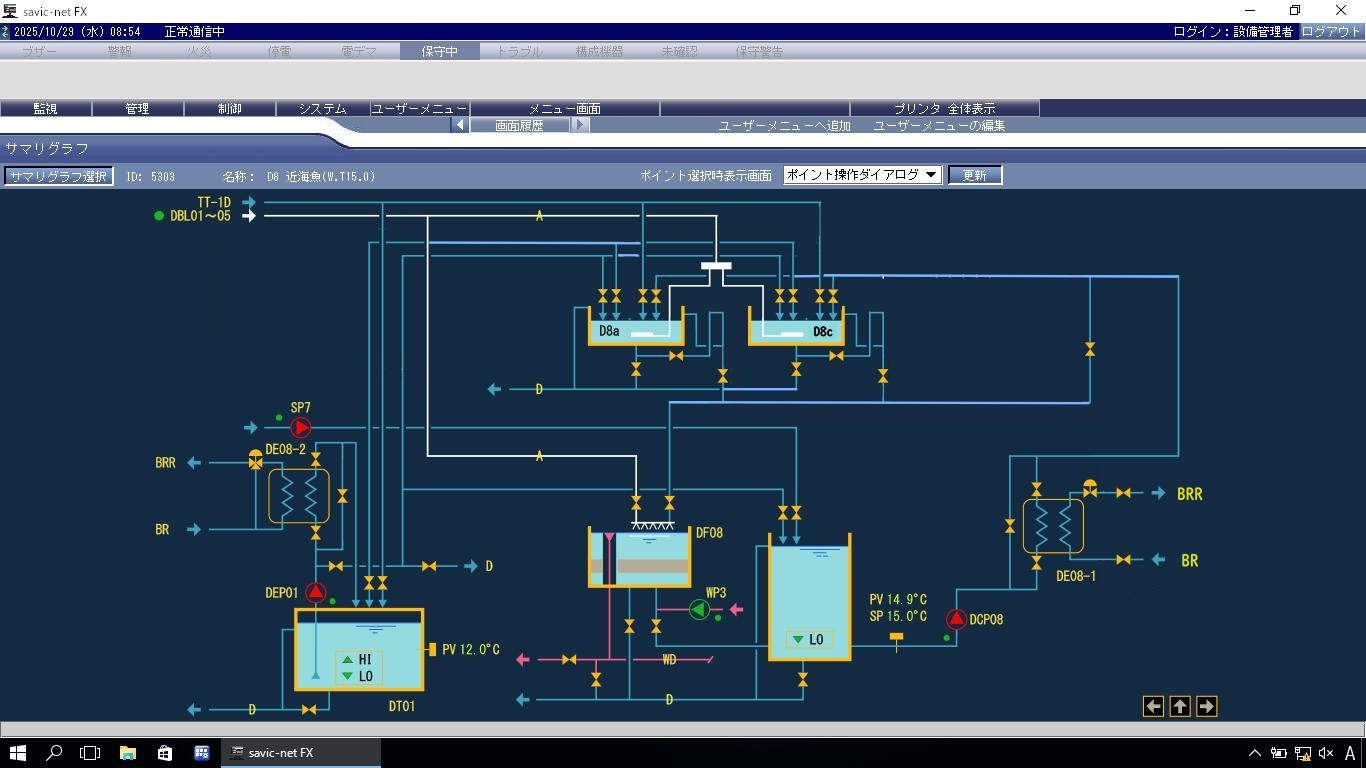Screen dimensions: 1366x768
Task: Click the left arrow navigation icon
Action: pyautogui.click(x=1153, y=706)
